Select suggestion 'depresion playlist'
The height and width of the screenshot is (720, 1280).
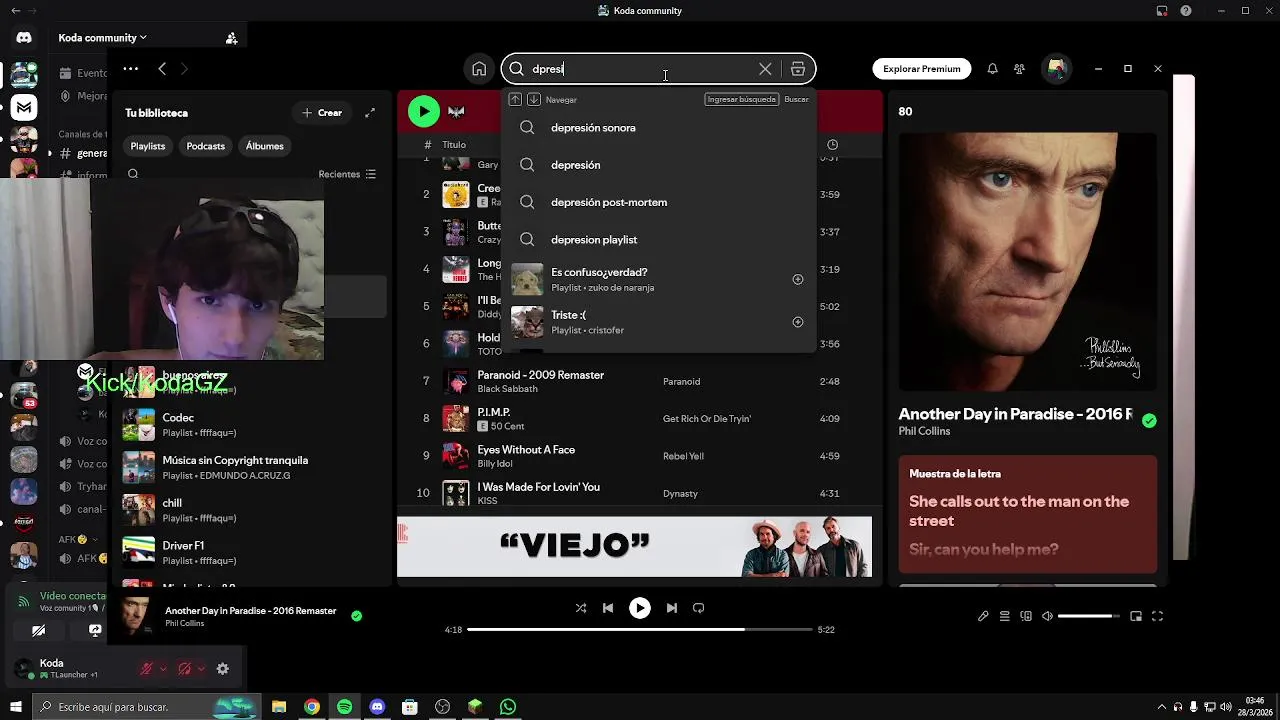(659, 240)
